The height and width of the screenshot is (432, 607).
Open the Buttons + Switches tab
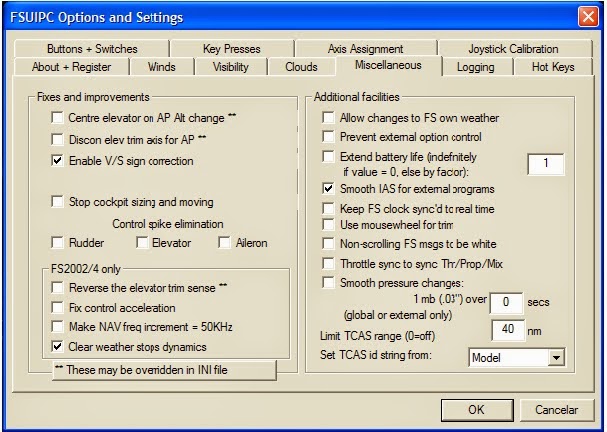coord(92,49)
